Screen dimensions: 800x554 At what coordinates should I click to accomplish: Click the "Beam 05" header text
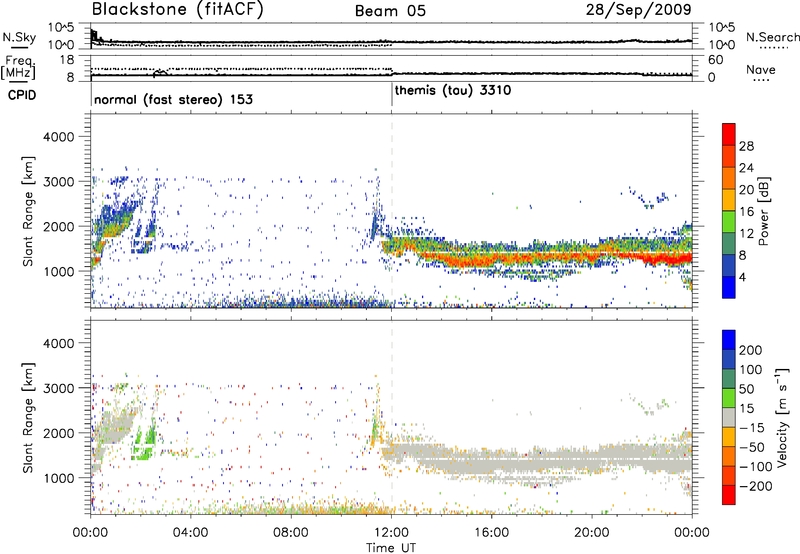390,11
